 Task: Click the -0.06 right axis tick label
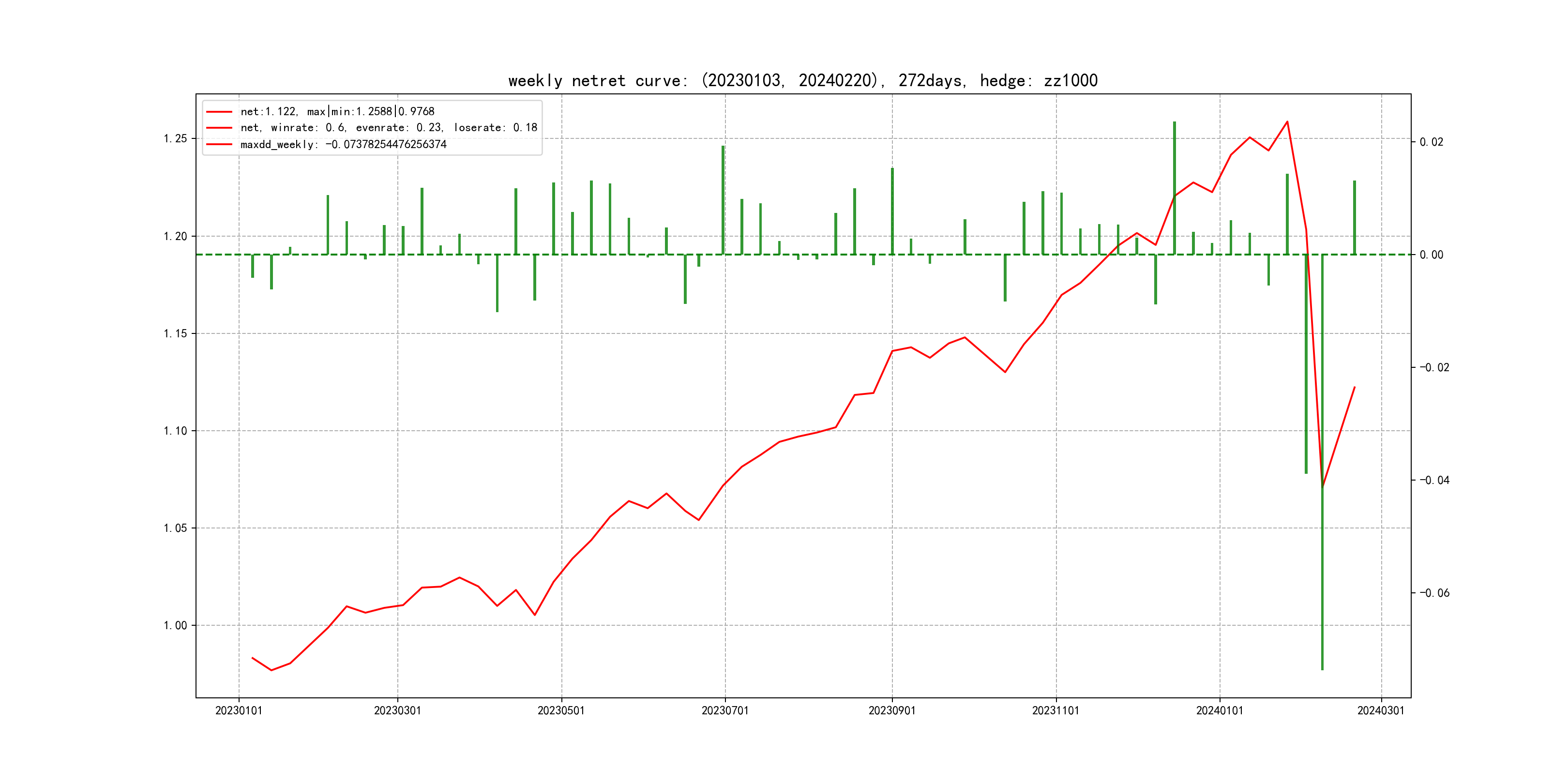[1434, 593]
